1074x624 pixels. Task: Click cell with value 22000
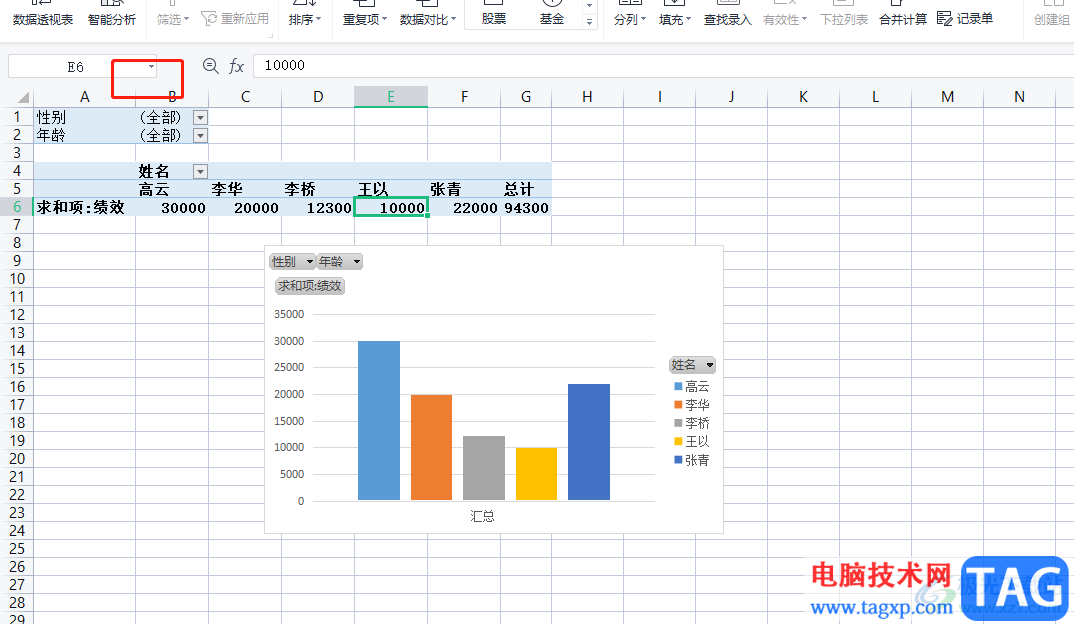(x=464, y=208)
